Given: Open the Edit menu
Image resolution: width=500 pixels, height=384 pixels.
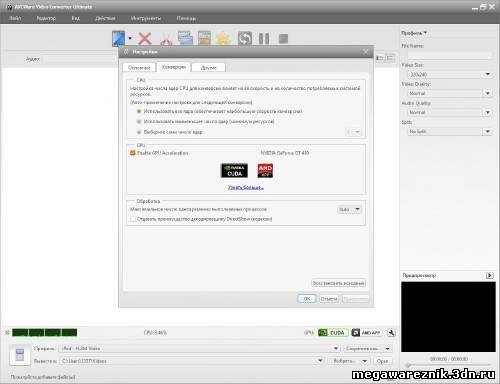Looking at the screenshot, I should [x=46, y=18].
